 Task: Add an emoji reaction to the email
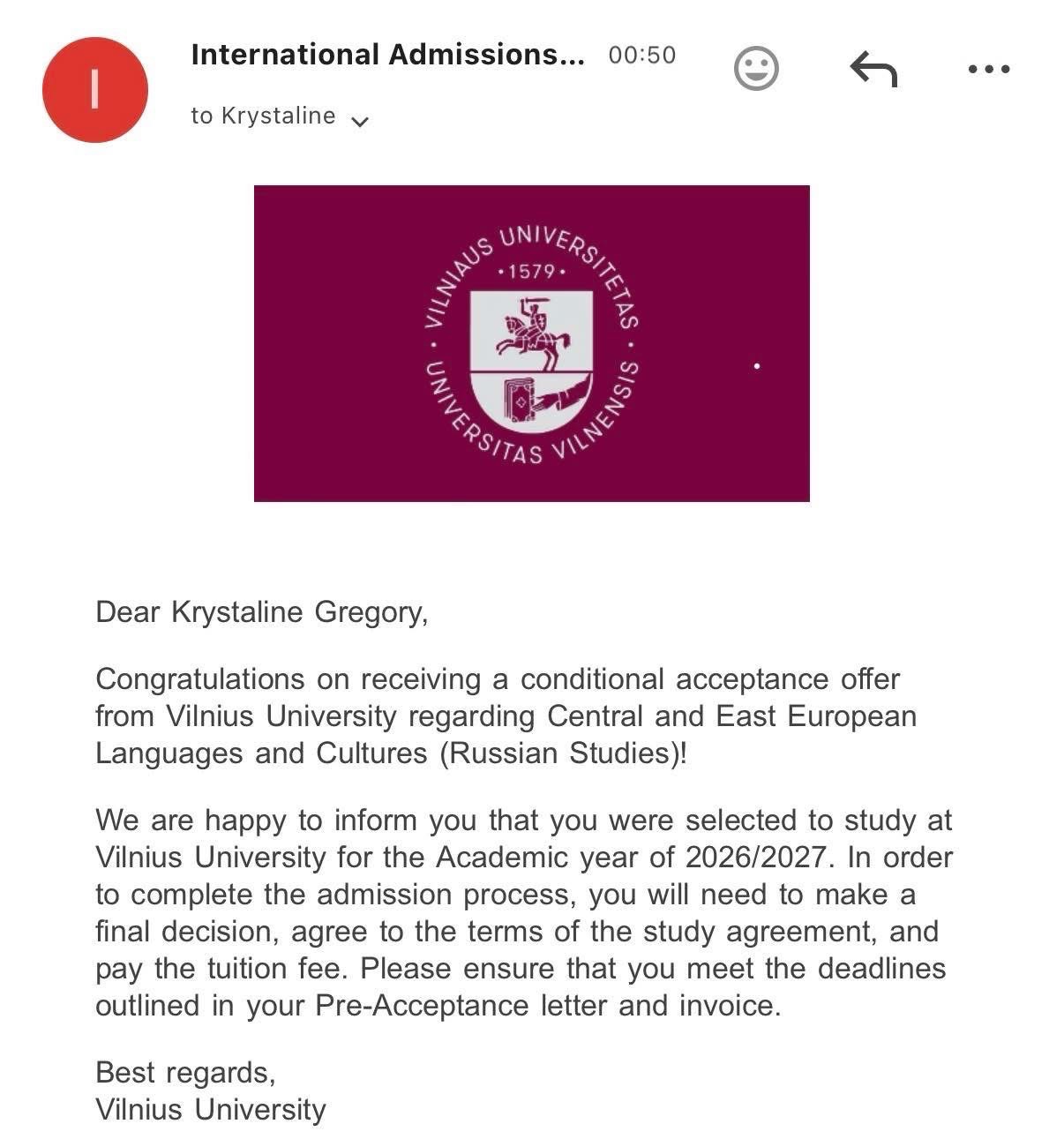(756, 68)
